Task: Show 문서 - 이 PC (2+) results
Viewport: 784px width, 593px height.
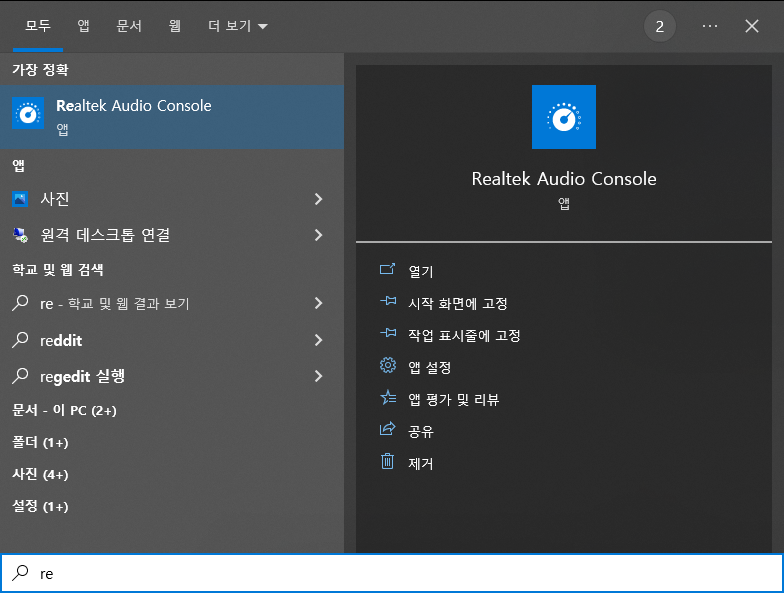Action: point(64,410)
